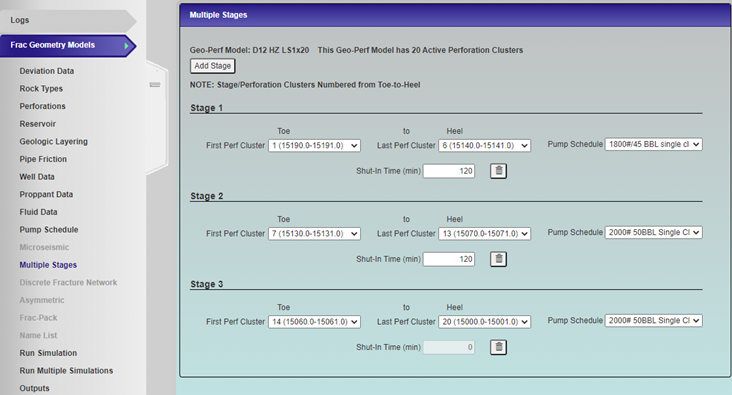Open Stage 2 Last Perf Cluster dropdown

coord(484,233)
